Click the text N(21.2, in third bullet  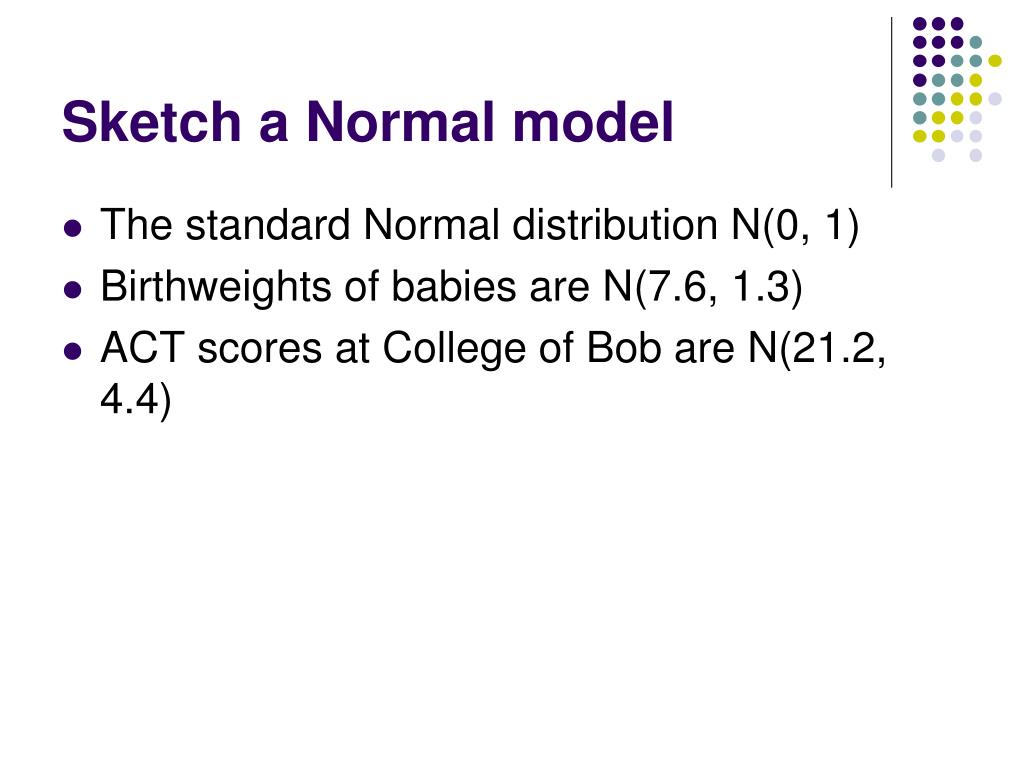point(818,349)
